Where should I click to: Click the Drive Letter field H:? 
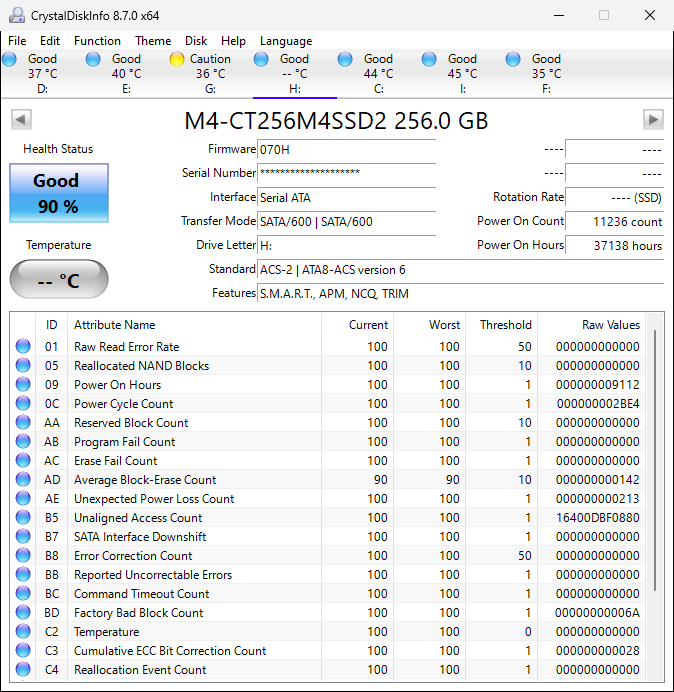pos(346,245)
